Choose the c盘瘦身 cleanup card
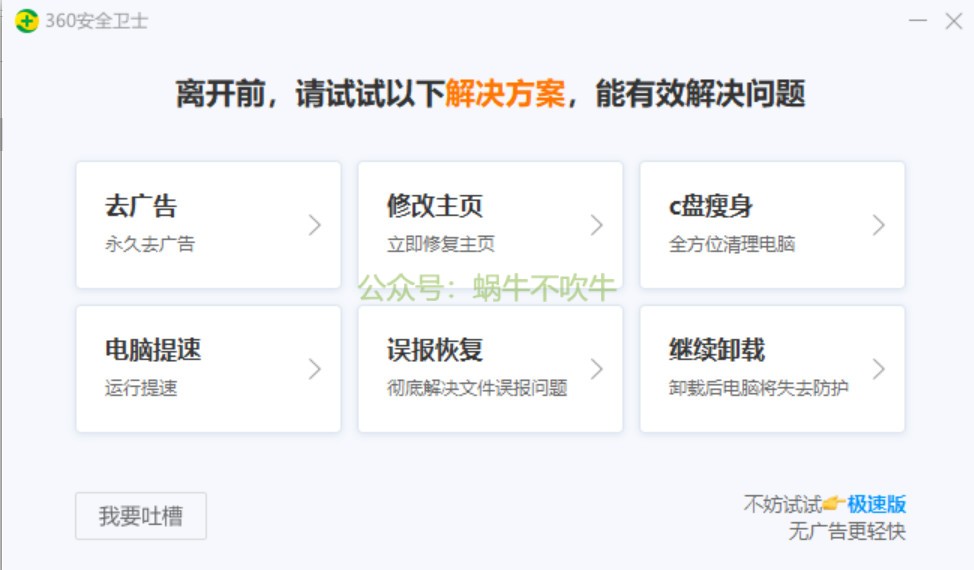Image resolution: width=974 pixels, height=570 pixels. click(772, 225)
